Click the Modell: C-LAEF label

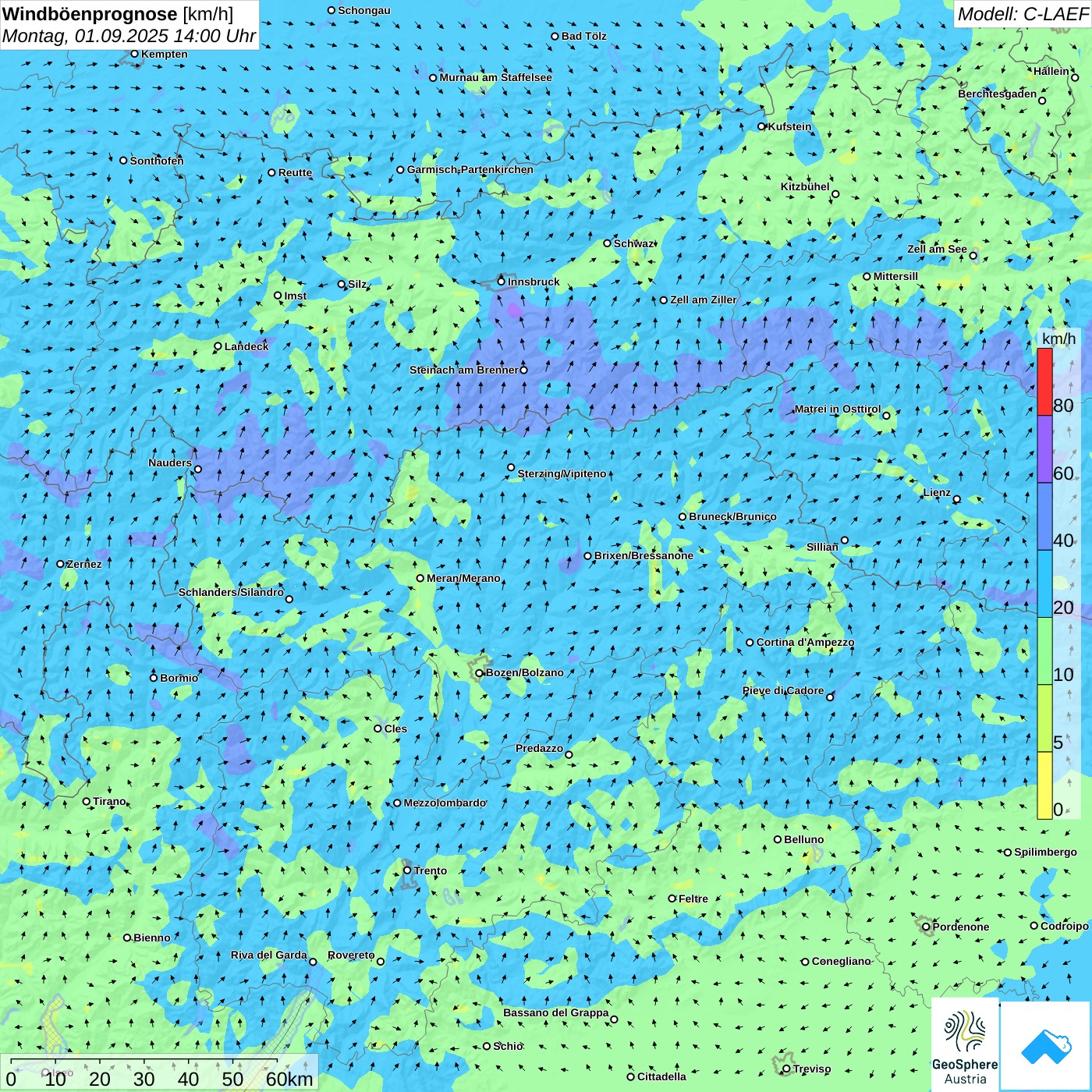pyautogui.click(x=1023, y=14)
